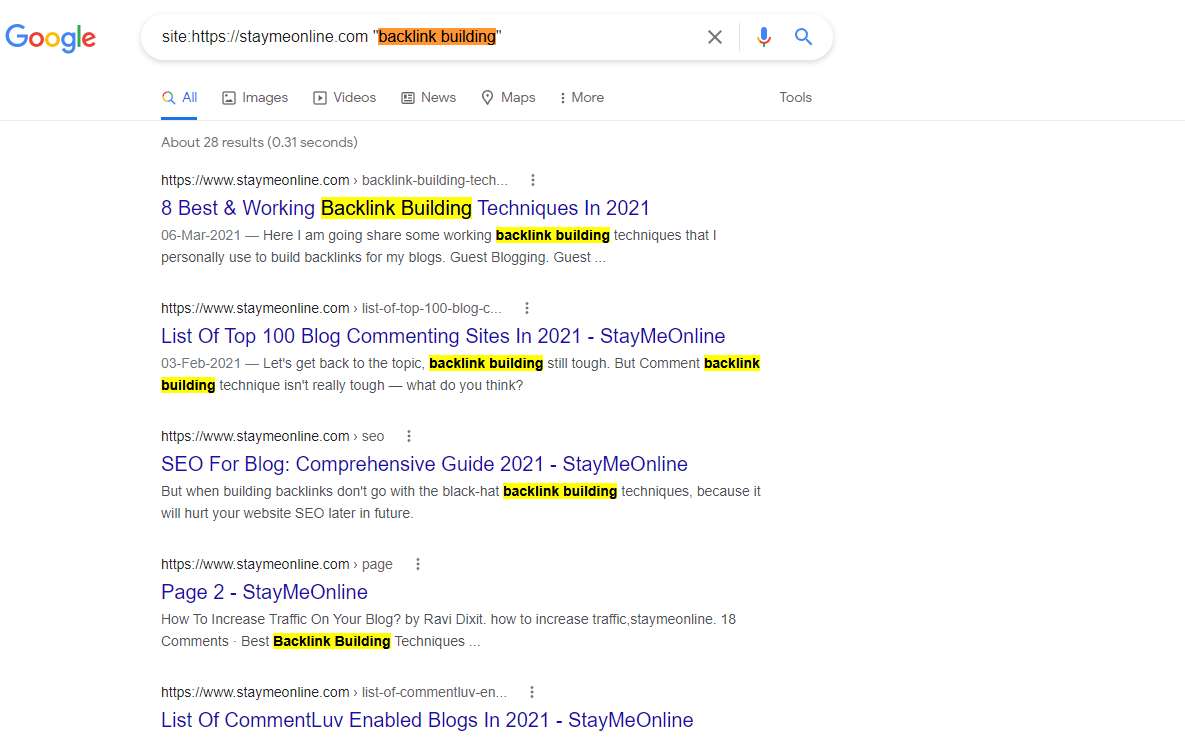1185x739 pixels.
Task: Click the URL breadcrumb ending in backlink-building-tech
Action: [334, 180]
